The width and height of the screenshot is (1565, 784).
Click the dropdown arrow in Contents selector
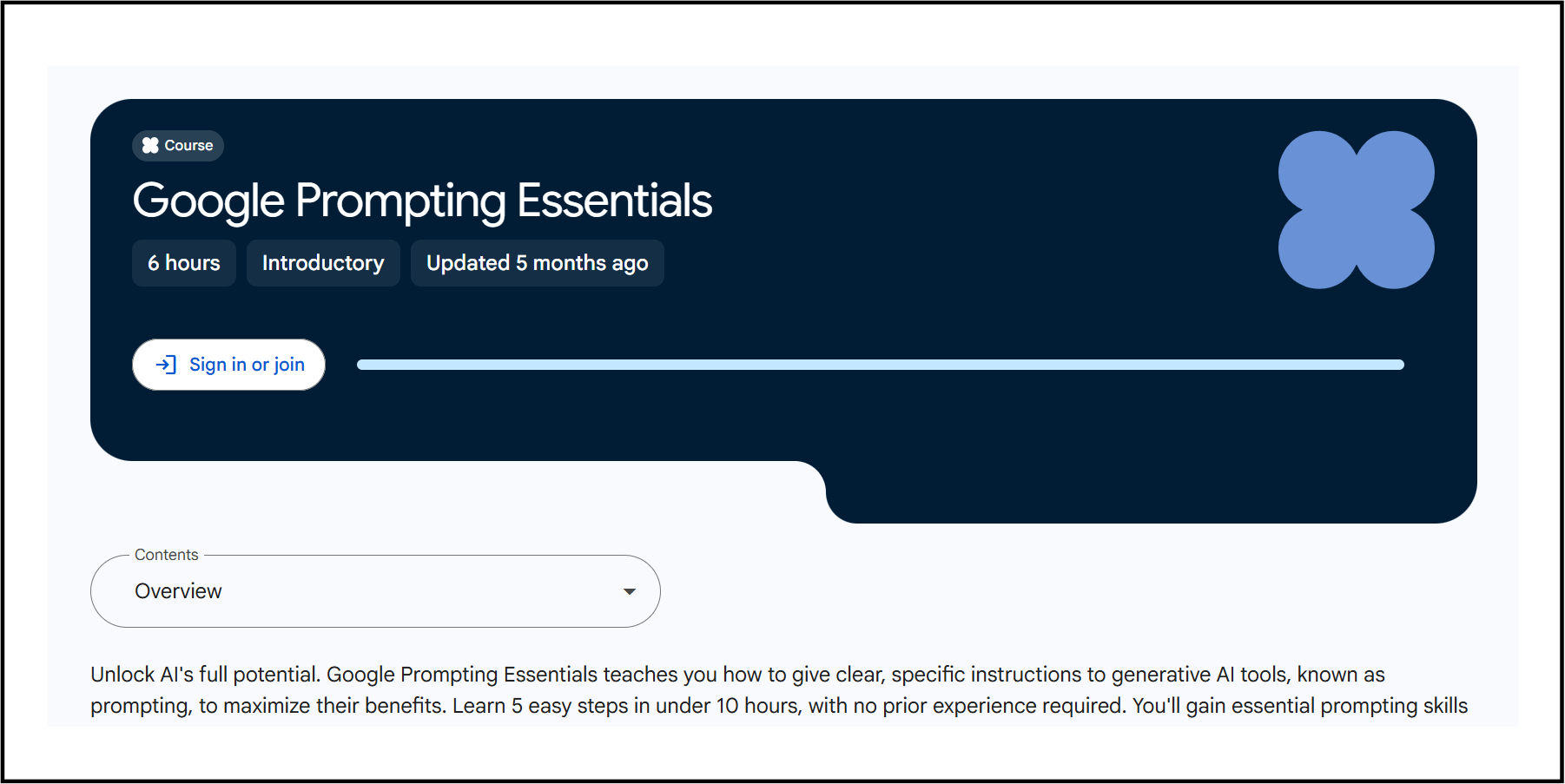pos(630,591)
